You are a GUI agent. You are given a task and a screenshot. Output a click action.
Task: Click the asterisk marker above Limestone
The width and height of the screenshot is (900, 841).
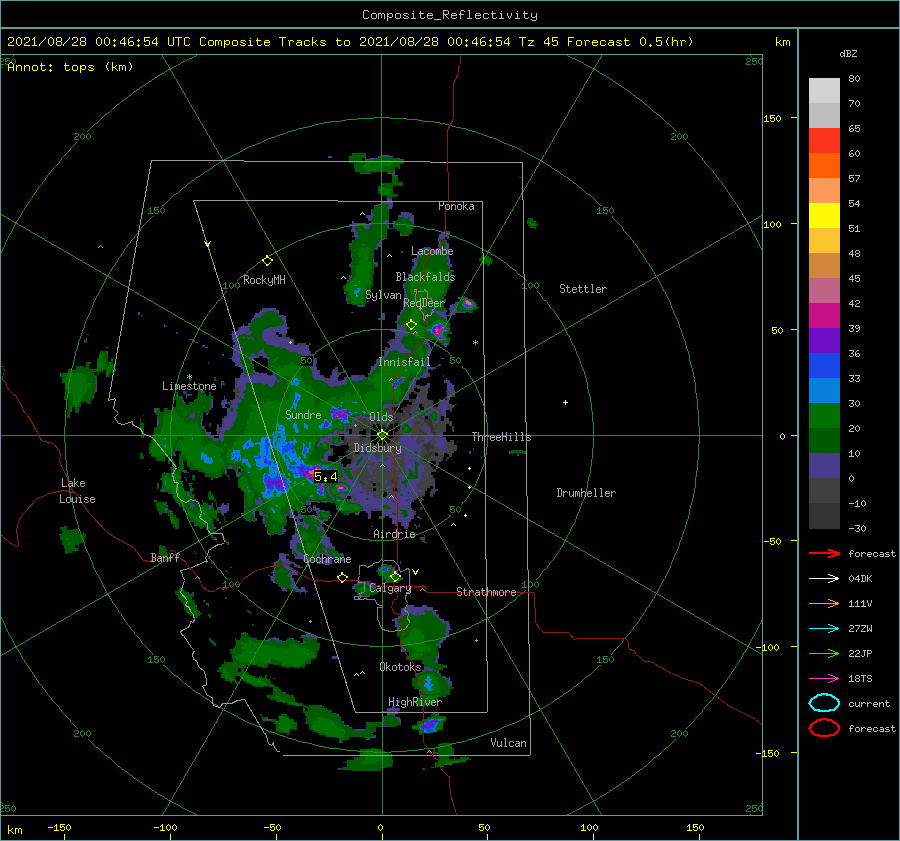click(x=189, y=377)
